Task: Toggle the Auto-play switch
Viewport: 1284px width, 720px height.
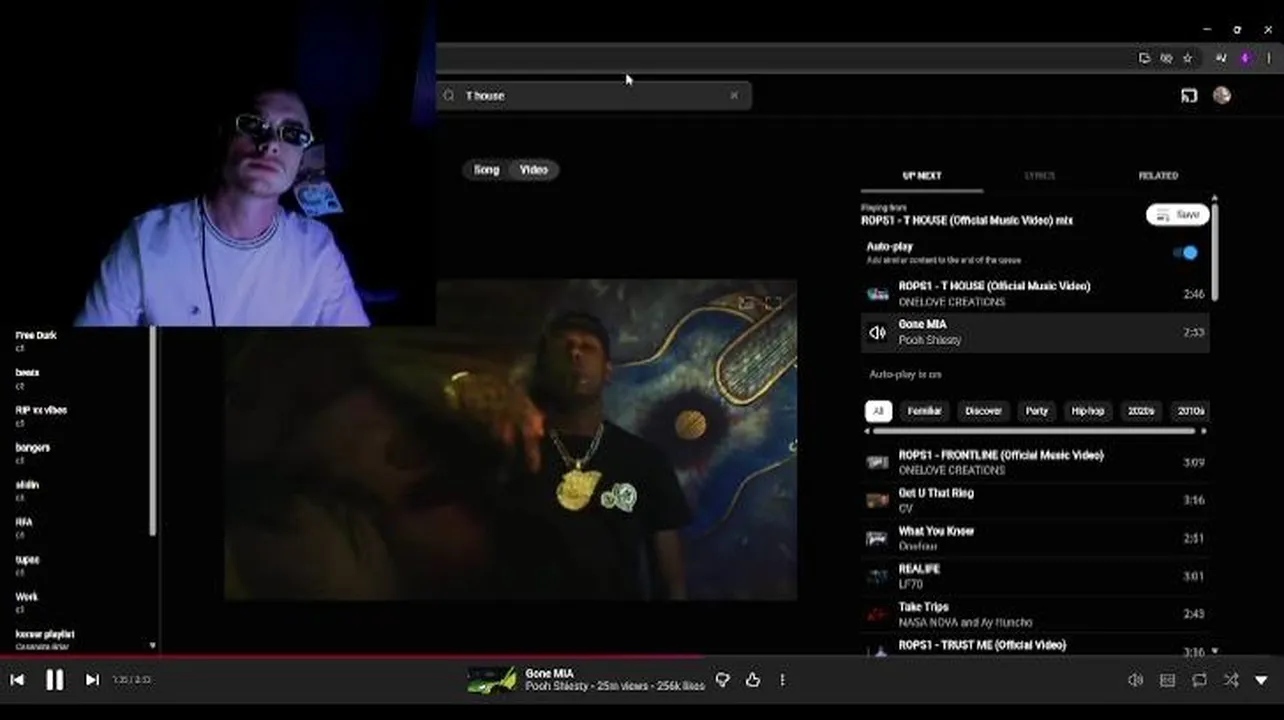Action: tap(1185, 253)
